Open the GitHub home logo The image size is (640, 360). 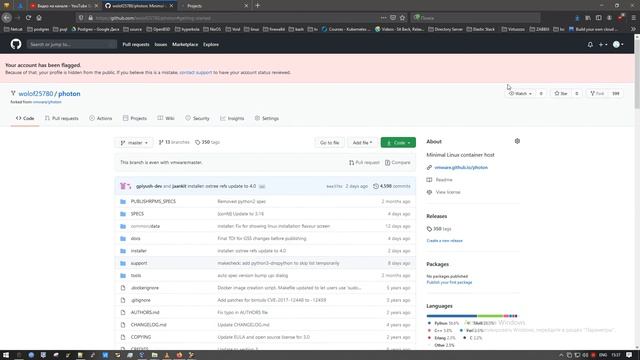pos(16,44)
